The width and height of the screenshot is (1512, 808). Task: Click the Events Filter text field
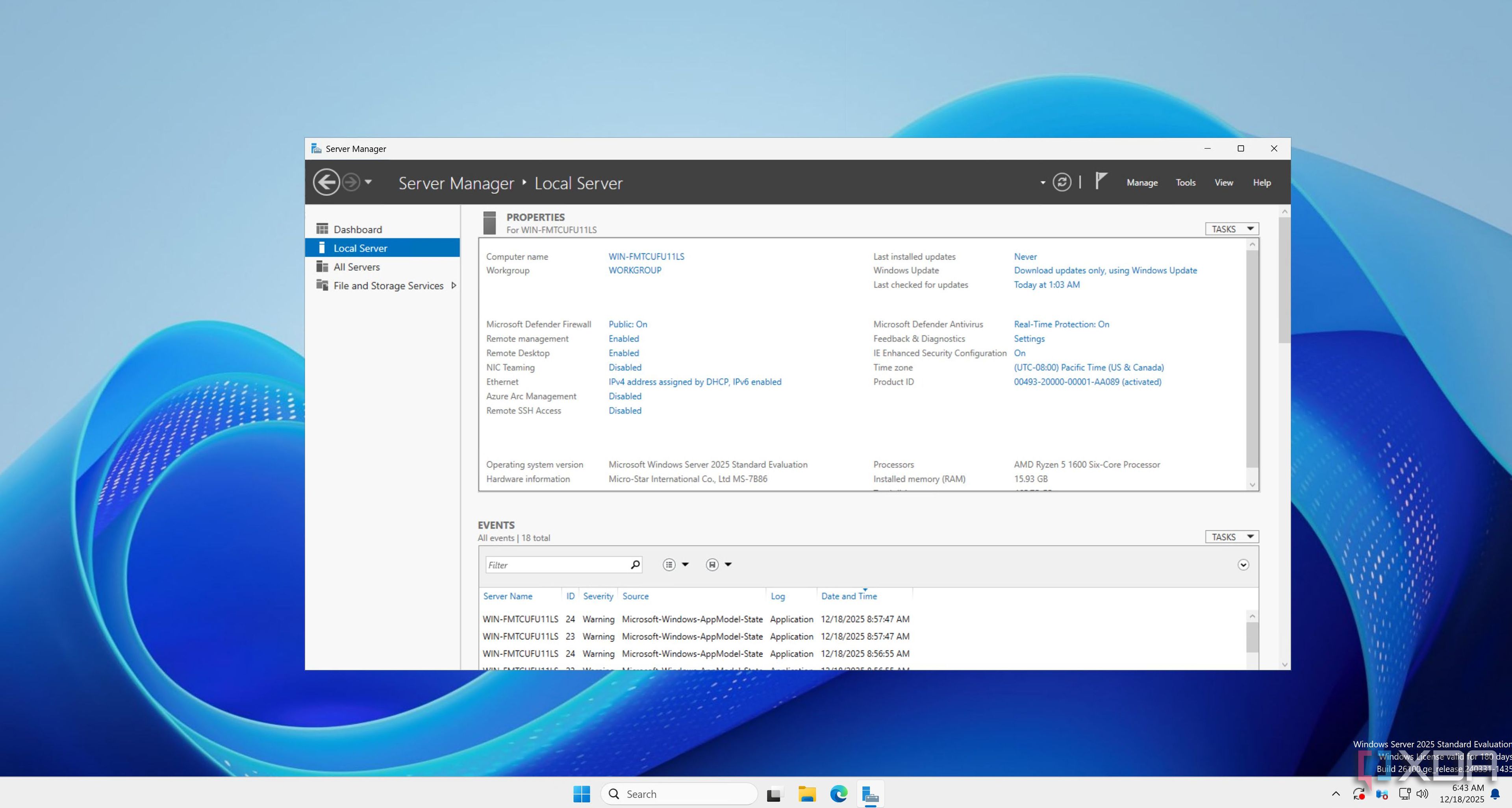pyautogui.click(x=556, y=565)
